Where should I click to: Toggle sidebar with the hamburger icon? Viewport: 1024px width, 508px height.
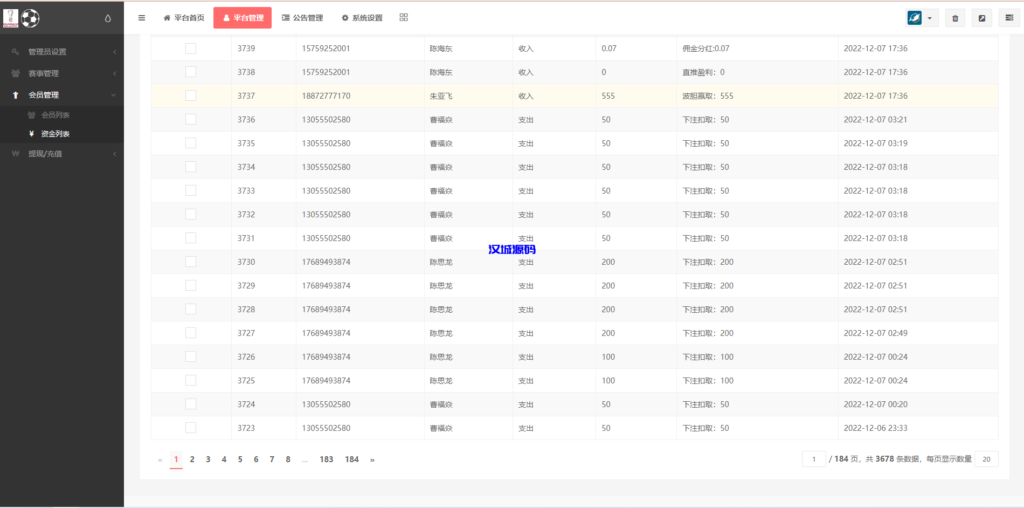[142, 18]
